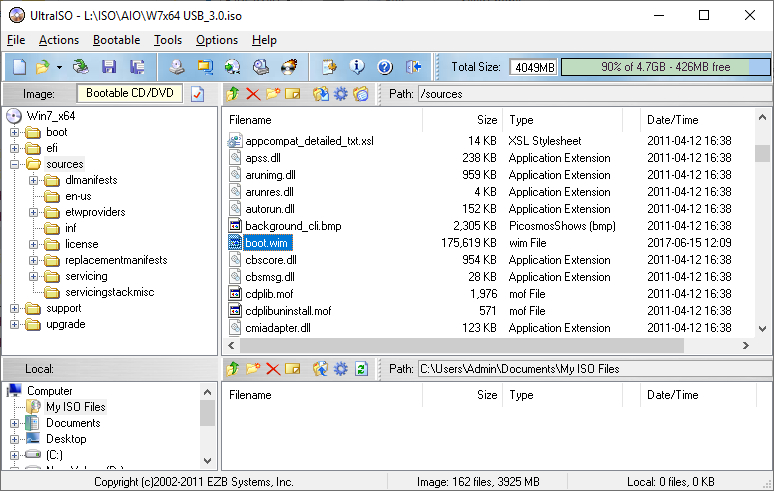Image resolution: width=774 pixels, height=491 pixels.
Task: Click the Extract files icon in the image pane
Action: point(321,93)
